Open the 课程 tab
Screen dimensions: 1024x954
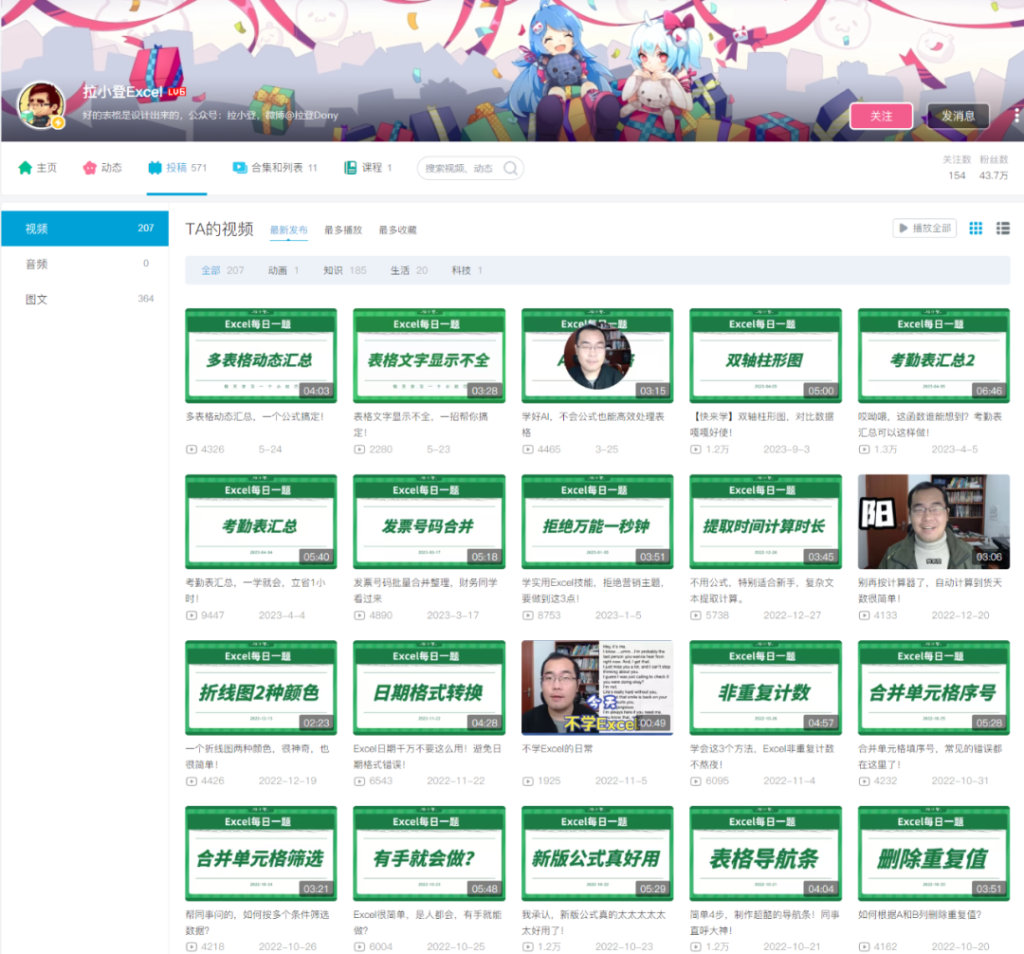coord(368,168)
